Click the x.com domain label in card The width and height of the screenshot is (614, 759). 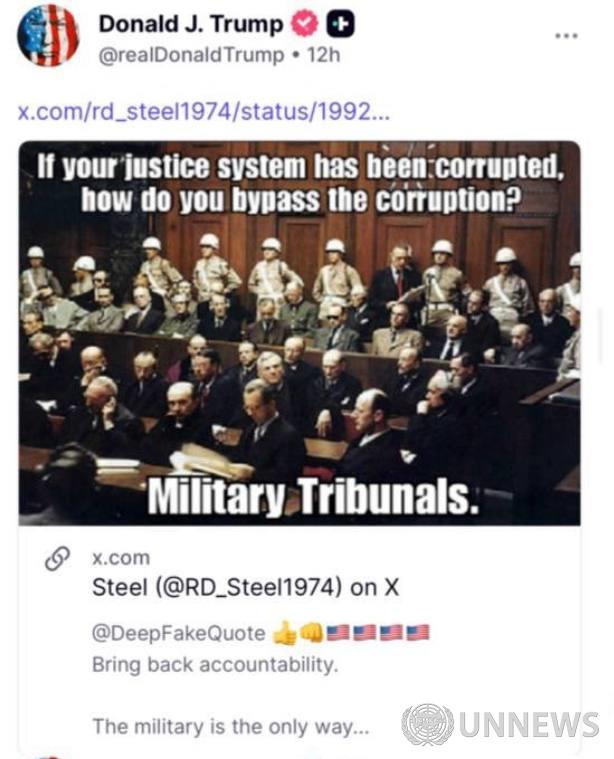click(121, 558)
